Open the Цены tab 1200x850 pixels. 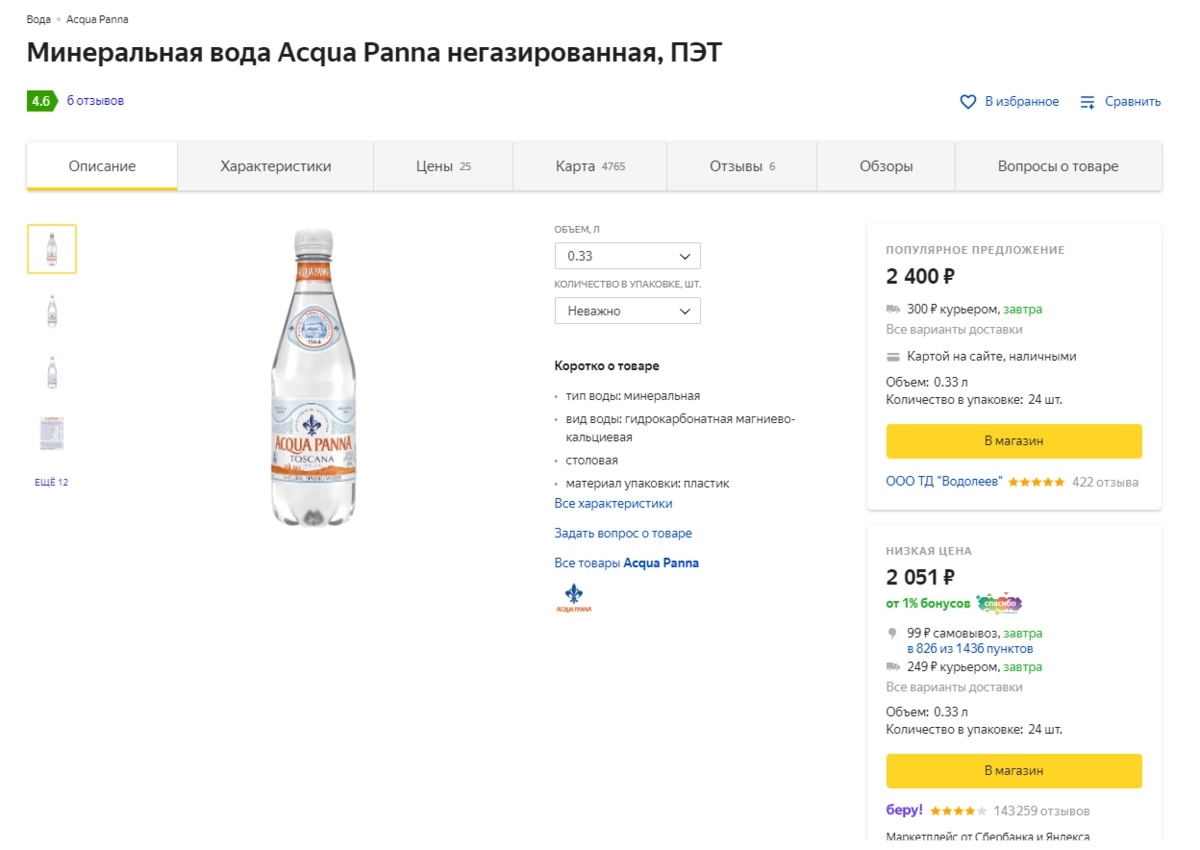(x=443, y=166)
